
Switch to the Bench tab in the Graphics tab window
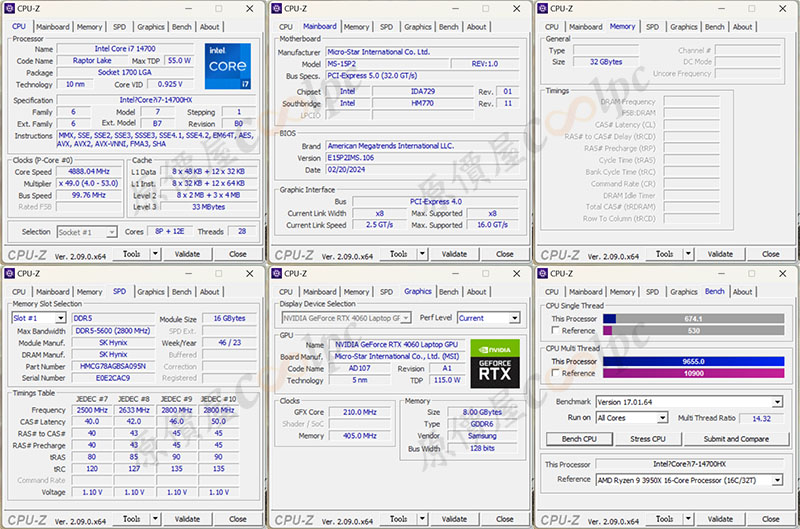pyautogui.click(x=448, y=292)
